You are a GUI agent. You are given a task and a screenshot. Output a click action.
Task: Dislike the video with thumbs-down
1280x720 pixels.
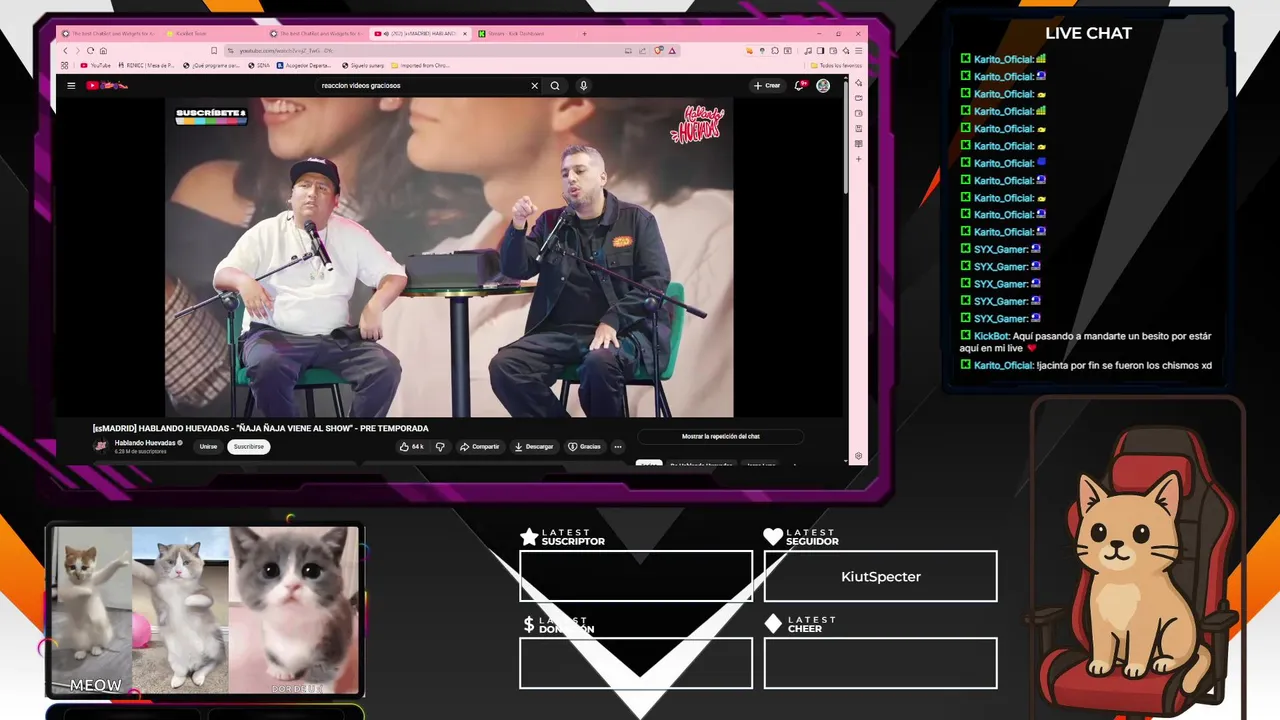tap(440, 447)
